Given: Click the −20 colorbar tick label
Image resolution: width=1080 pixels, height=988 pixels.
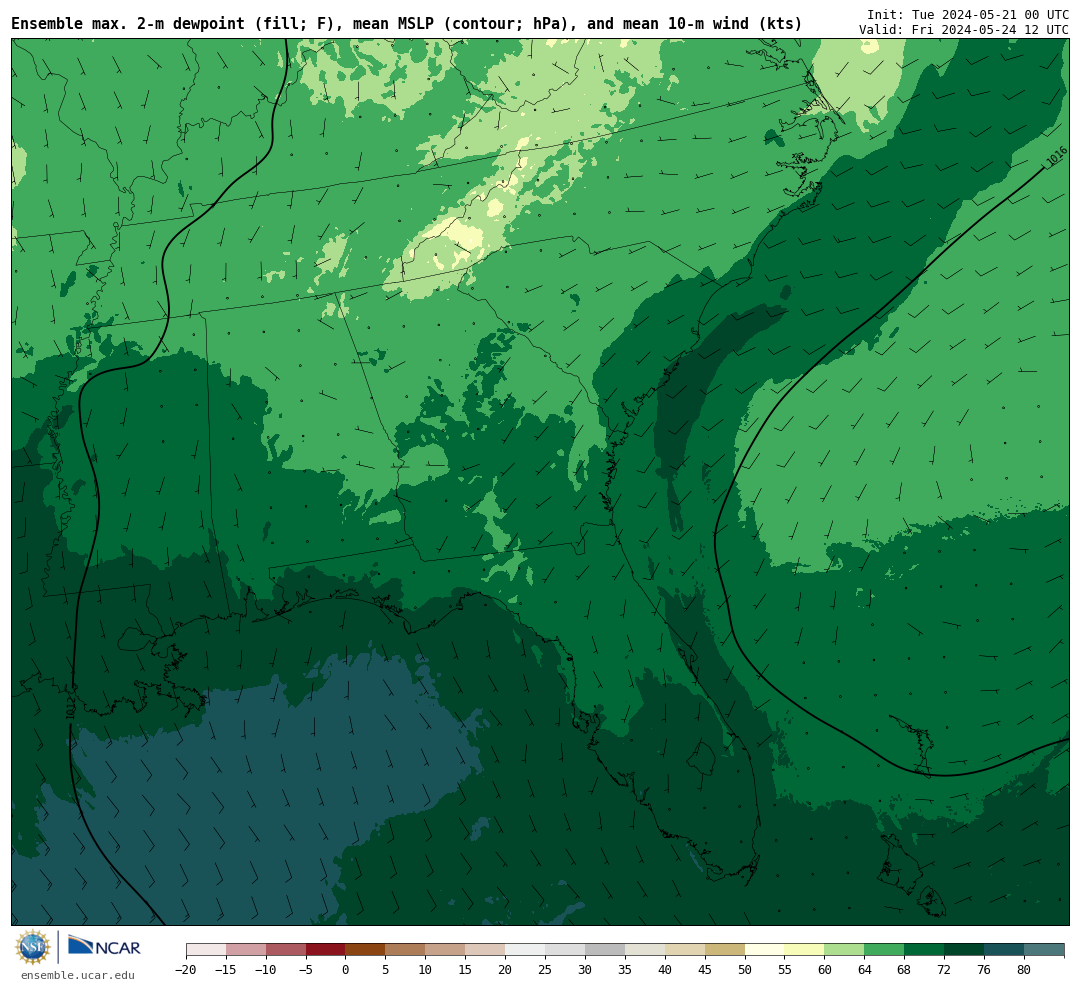Looking at the screenshot, I should click(x=186, y=970).
